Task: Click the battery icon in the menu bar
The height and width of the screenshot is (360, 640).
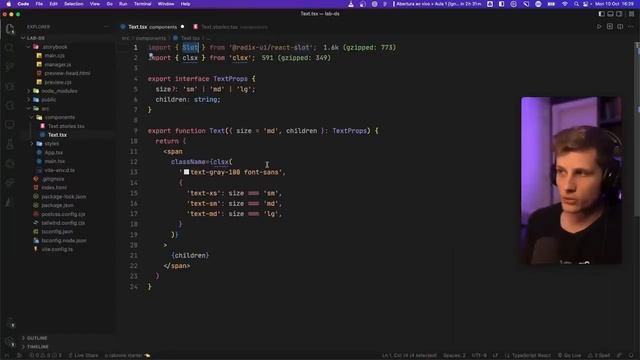Action: tap(551, 4)
